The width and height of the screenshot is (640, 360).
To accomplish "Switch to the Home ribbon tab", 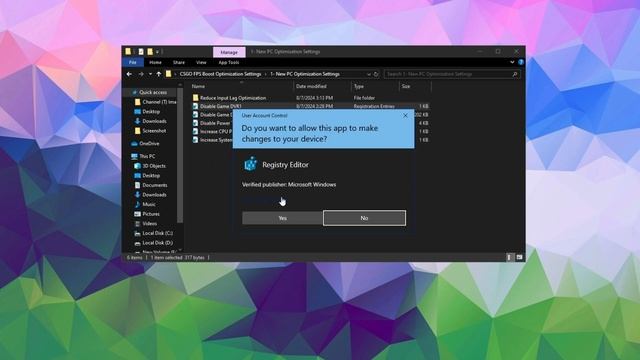I will click(155, 62).
